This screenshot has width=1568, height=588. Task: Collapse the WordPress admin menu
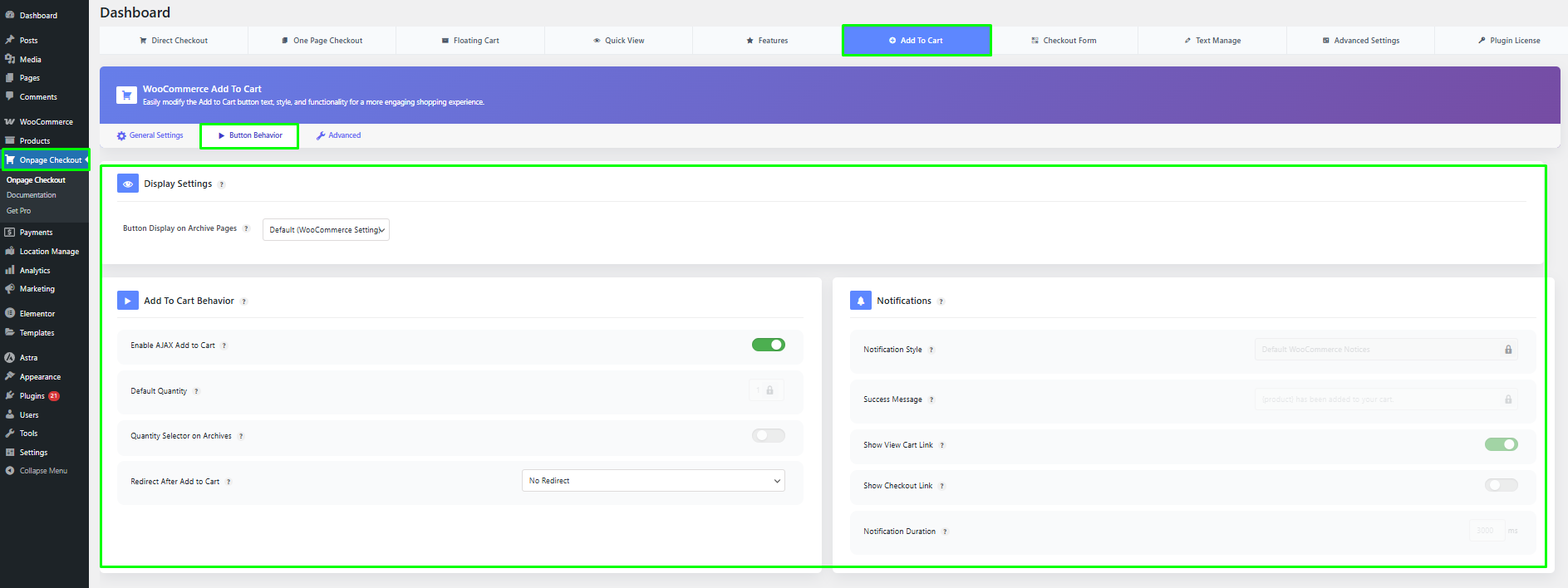pyautogui.click(x=43, y=471)
